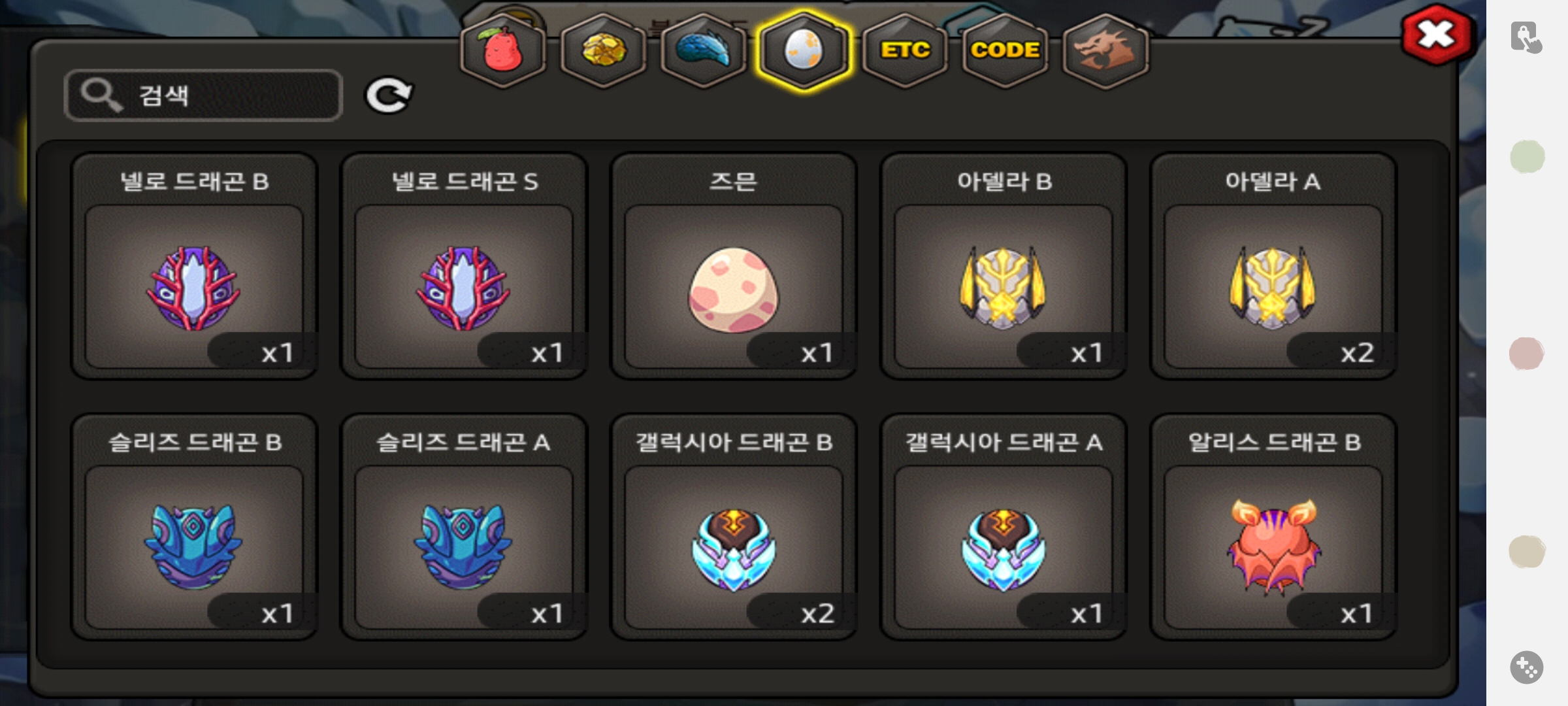Viewport: 1568px width, 706px height.
Task: Select the 갤럭시아 드래곤 B egg
Action: click(x=734, y=527)
